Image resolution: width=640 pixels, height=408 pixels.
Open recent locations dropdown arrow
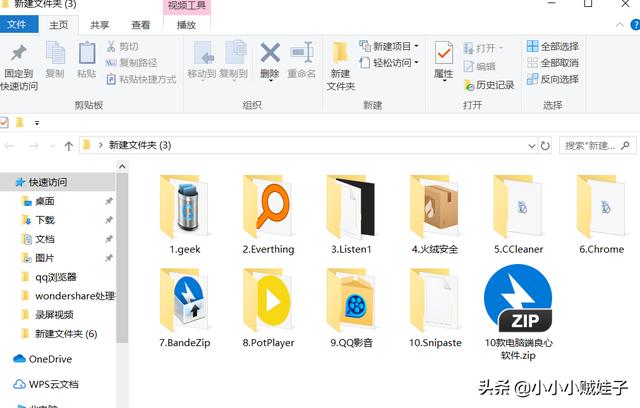pyautogui.click(x=52, y=146)
